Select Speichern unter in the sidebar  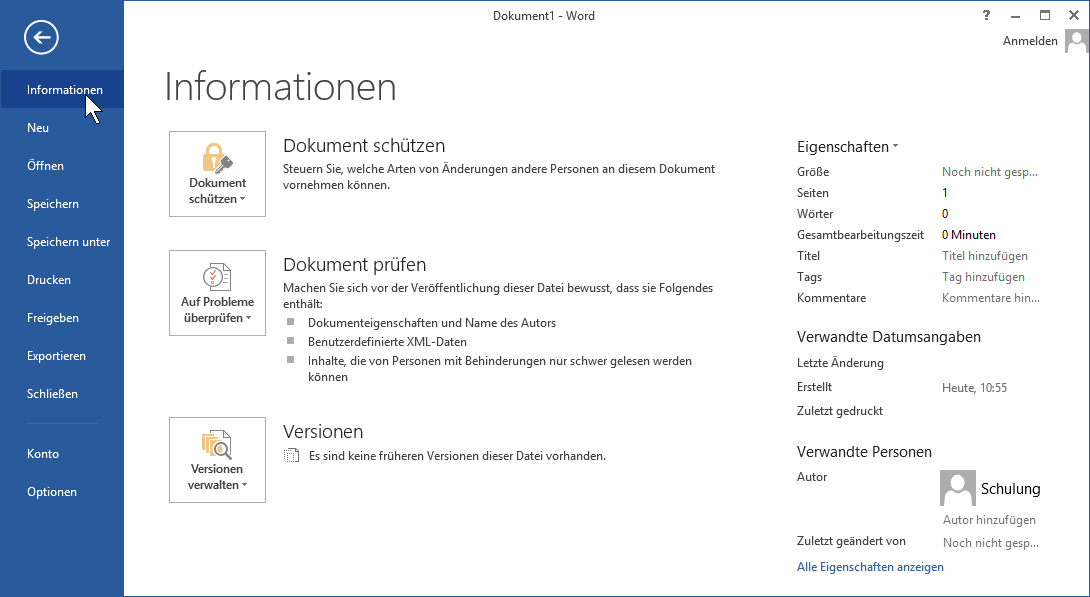point(68,242)
